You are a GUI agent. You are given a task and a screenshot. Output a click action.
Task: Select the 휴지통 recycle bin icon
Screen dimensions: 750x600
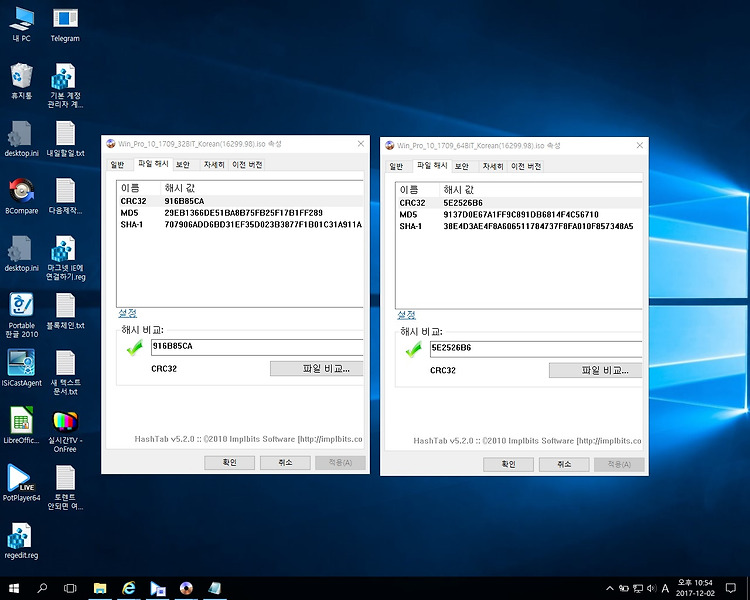pyautogui.click(x=22, y=81)
